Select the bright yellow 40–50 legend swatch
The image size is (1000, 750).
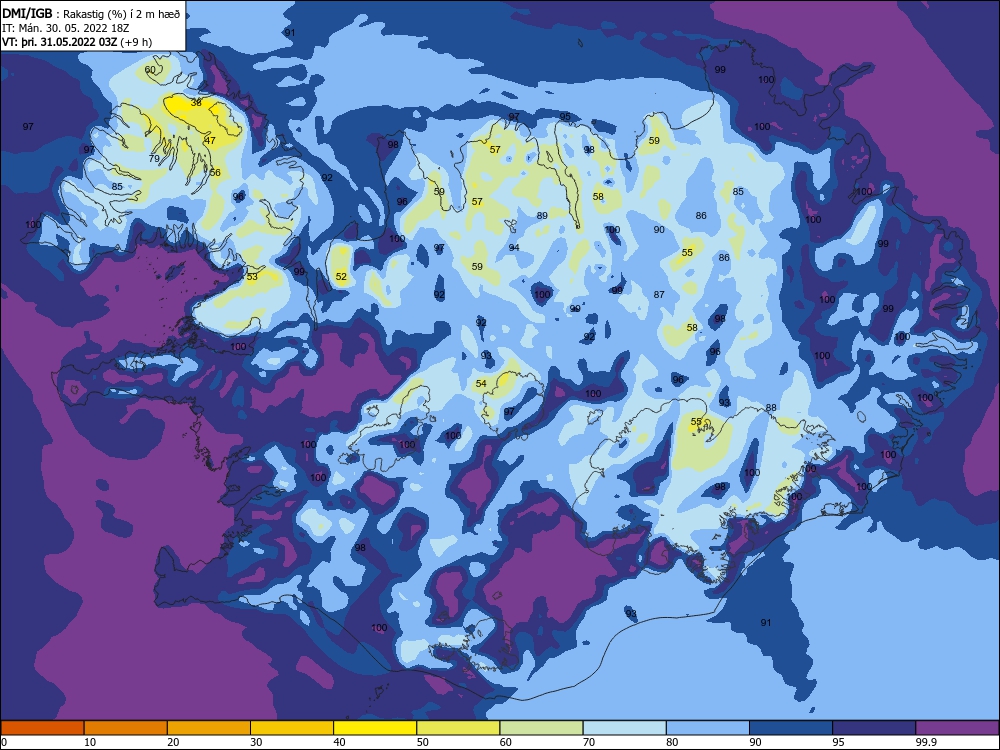375,728
